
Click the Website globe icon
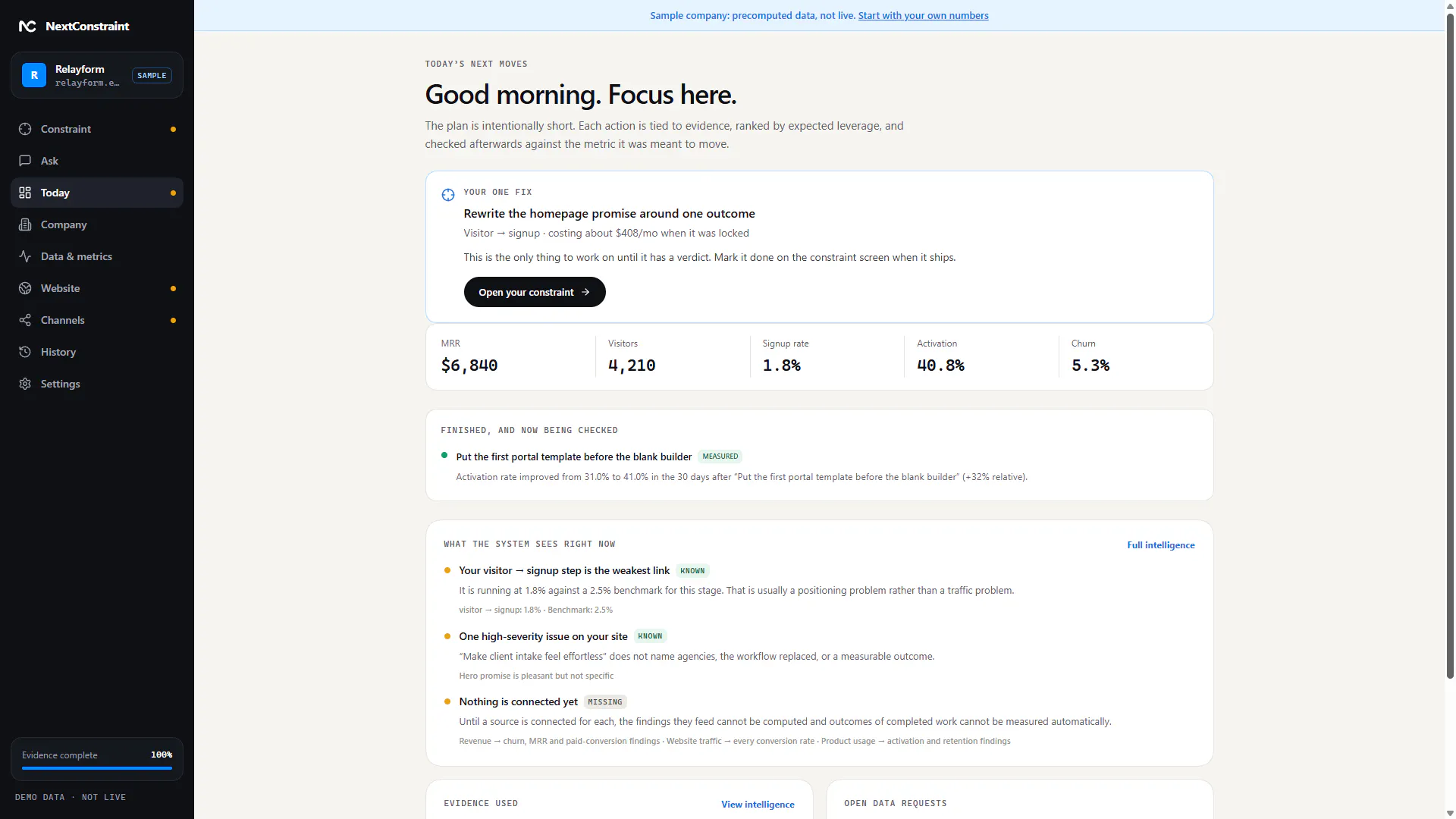point(25,288)
